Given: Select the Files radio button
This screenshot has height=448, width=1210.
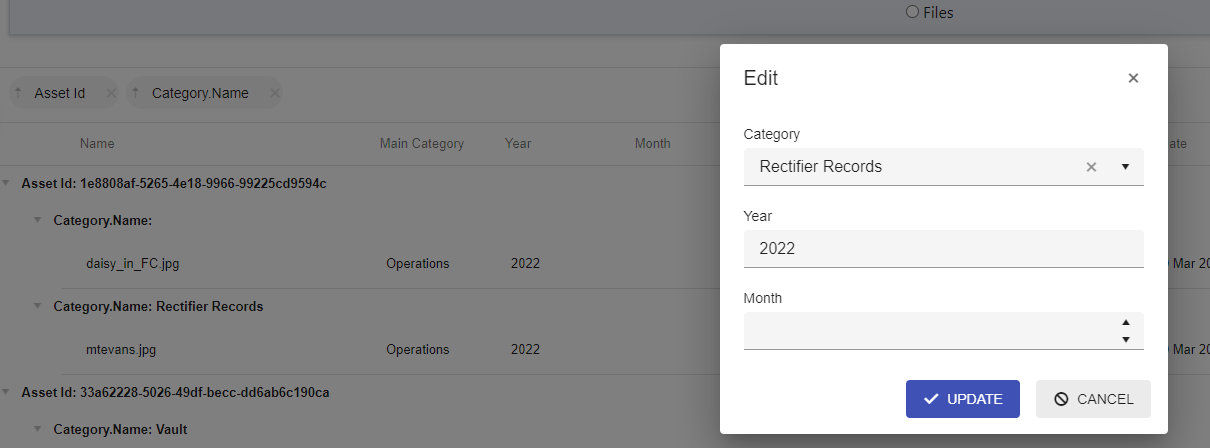Looking at the screenshot, I should (x=912, y=13).
